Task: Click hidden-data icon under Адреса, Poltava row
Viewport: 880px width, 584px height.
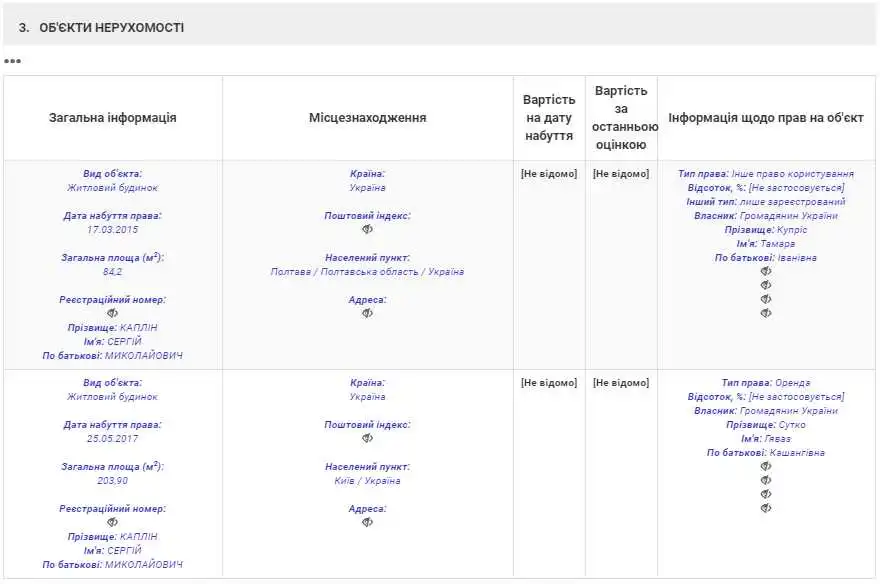Action: pos(367,313)
